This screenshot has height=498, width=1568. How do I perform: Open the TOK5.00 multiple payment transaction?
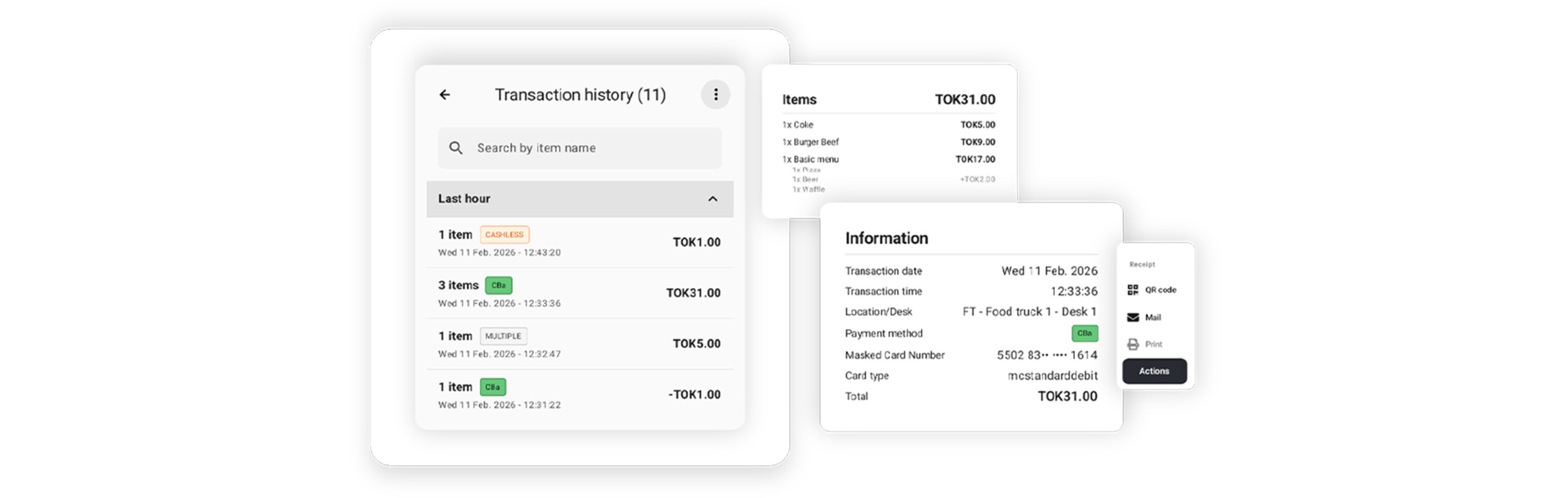click(x=579, y=344)
